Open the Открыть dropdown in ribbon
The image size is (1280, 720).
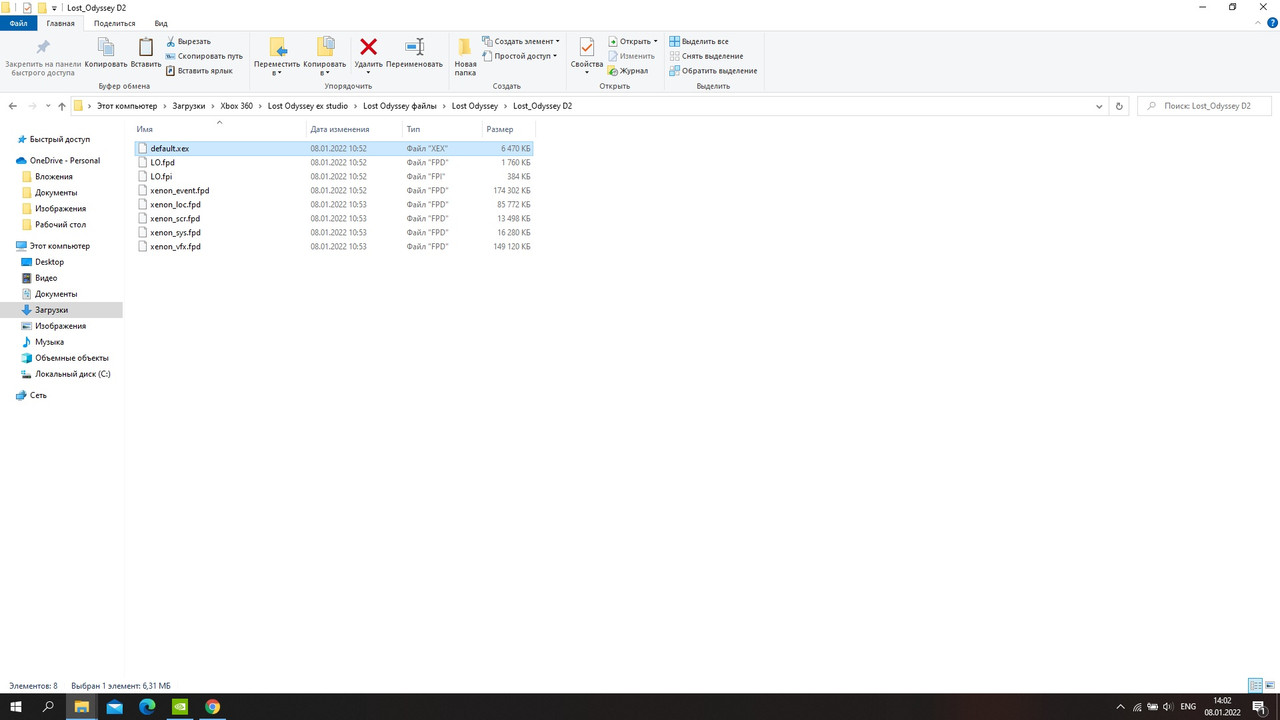pyautogui.click(x=632, y=41)
